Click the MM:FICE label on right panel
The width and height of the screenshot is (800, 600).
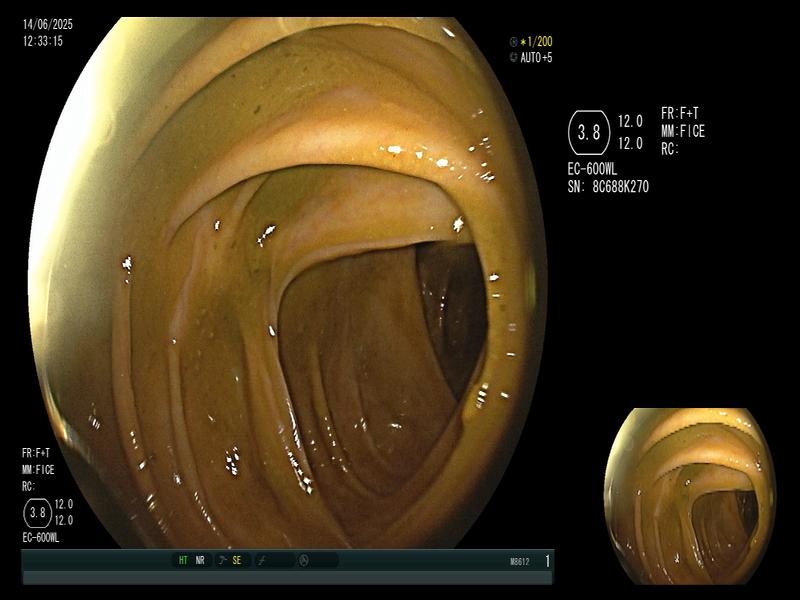point(683,132)
